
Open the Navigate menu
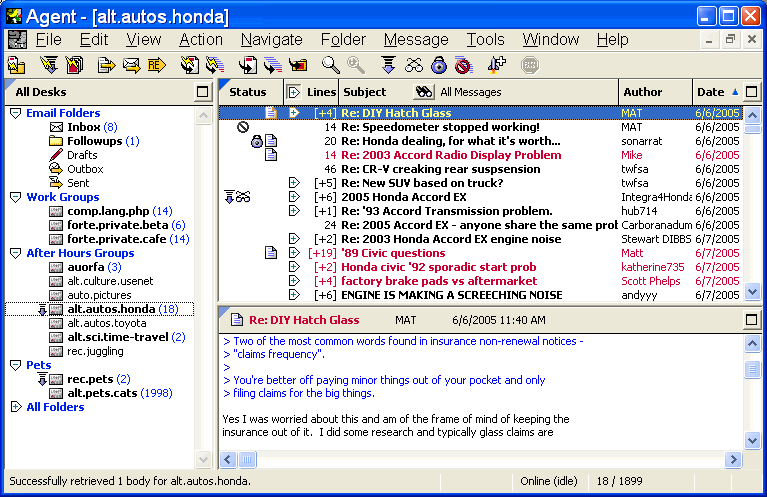click(271, 40)
